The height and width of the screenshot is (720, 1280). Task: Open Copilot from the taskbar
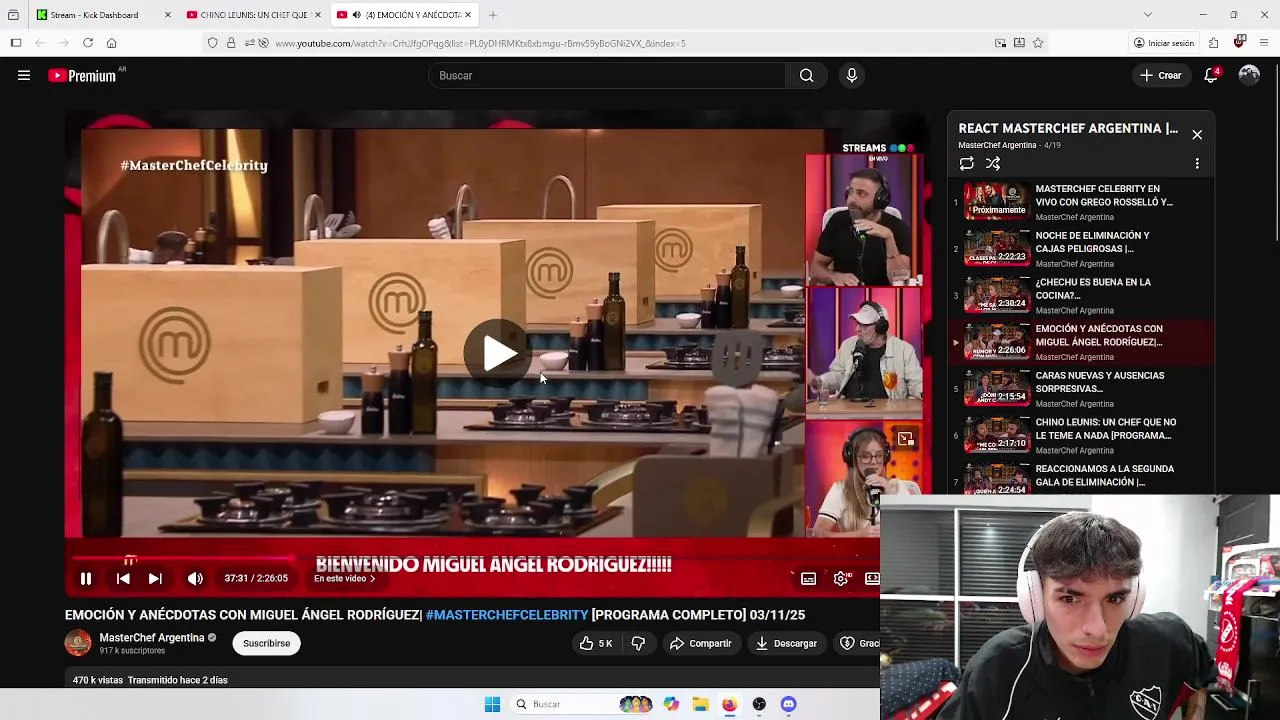coord(671,704)
